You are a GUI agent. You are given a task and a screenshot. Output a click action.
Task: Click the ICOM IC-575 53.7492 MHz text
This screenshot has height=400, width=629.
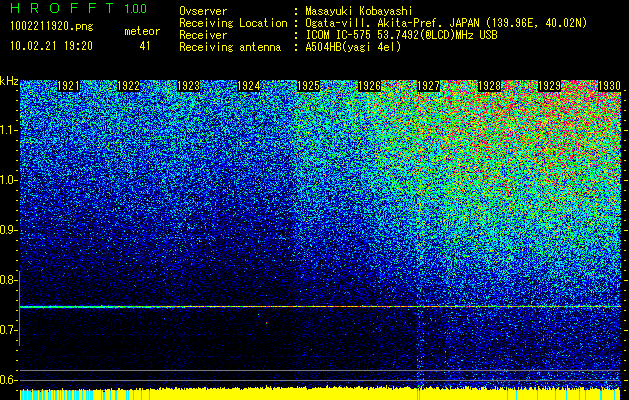401,35
